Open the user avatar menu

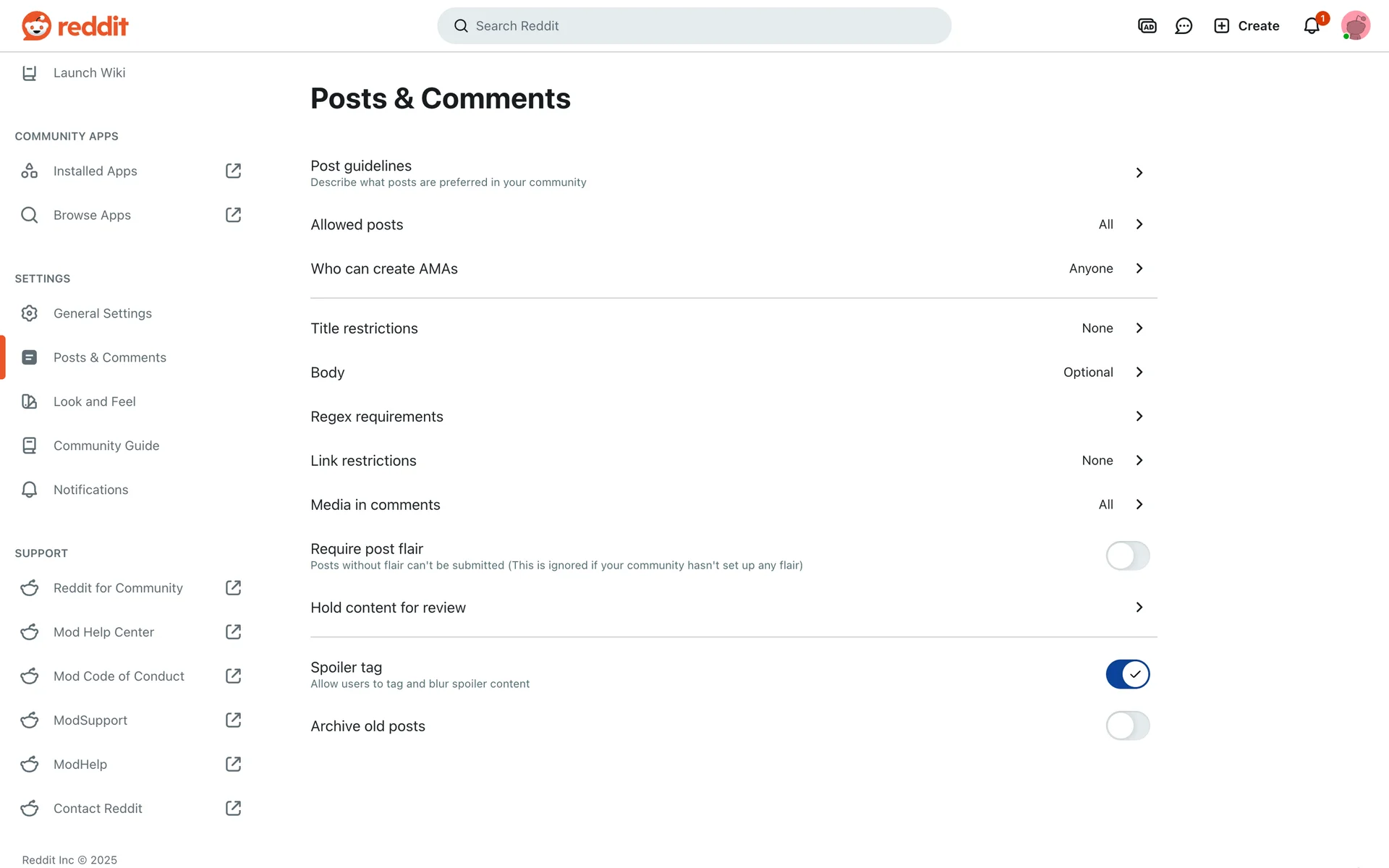pos(1355,26)
